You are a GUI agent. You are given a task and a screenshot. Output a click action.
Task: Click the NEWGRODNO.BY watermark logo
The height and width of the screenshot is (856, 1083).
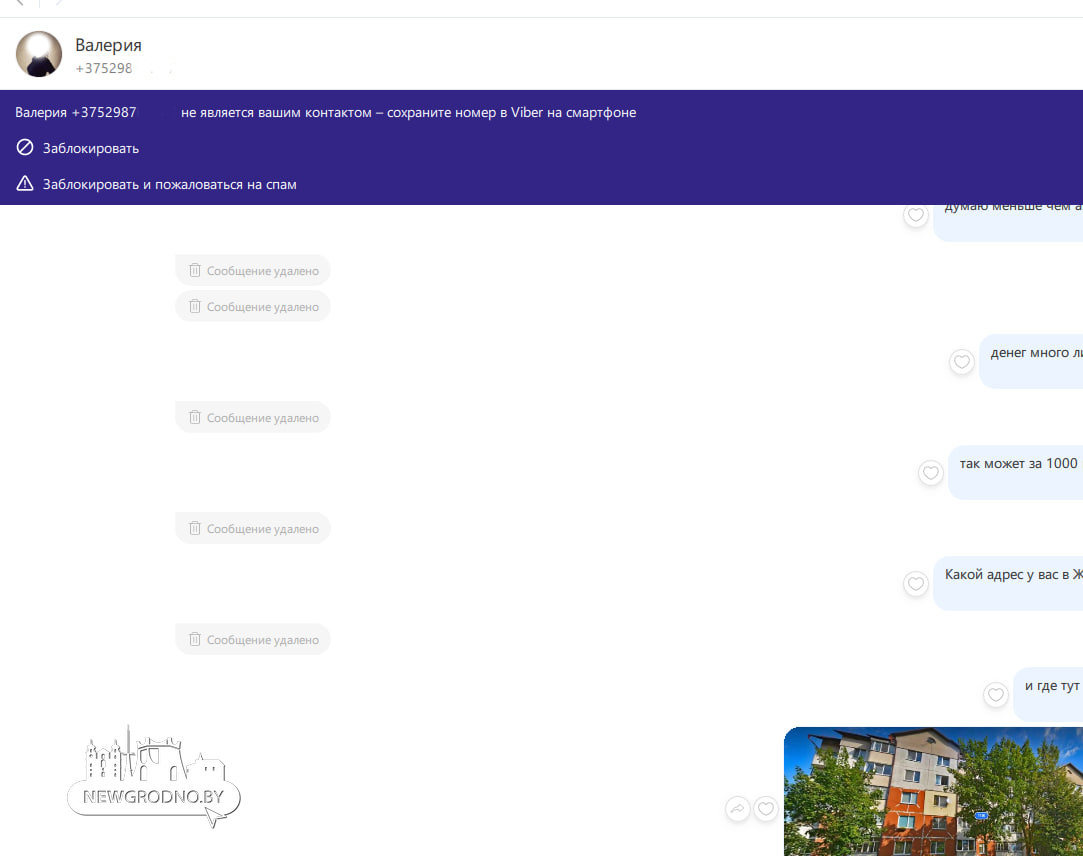[x=154, y=780]
